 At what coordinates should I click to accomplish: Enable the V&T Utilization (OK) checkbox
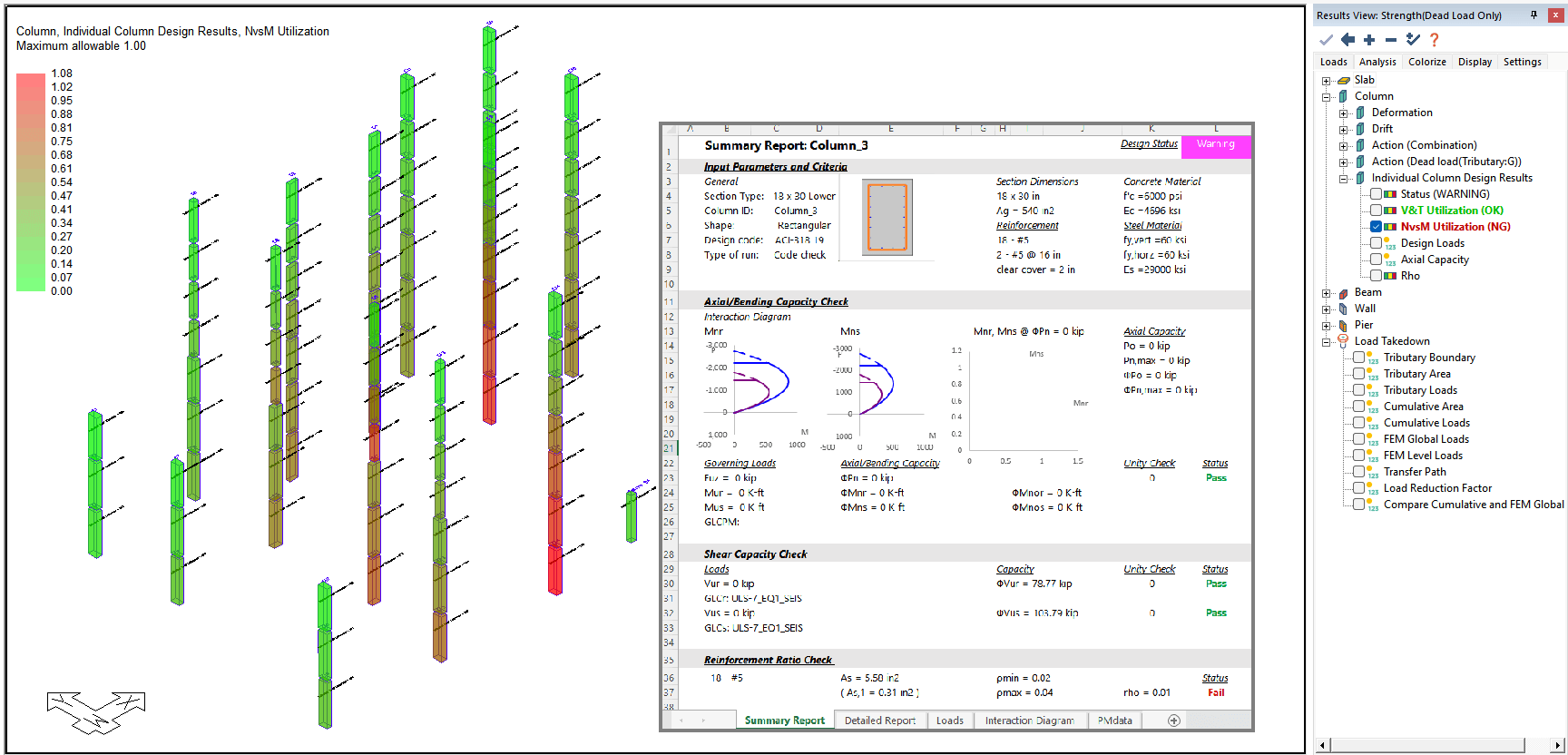(1376, 211)
